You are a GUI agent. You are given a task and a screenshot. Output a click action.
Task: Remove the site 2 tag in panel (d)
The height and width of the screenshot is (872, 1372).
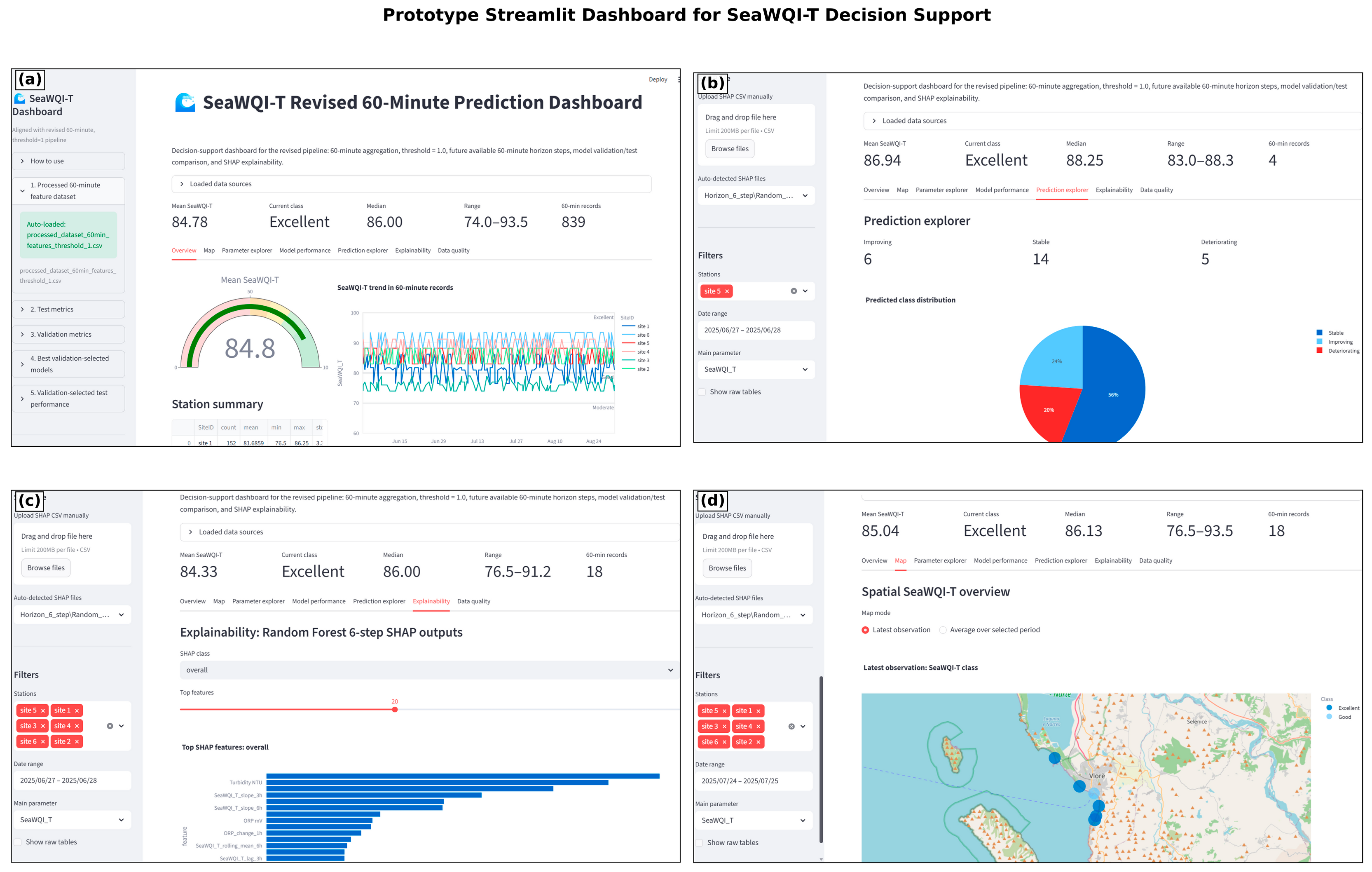pos(759,742)
